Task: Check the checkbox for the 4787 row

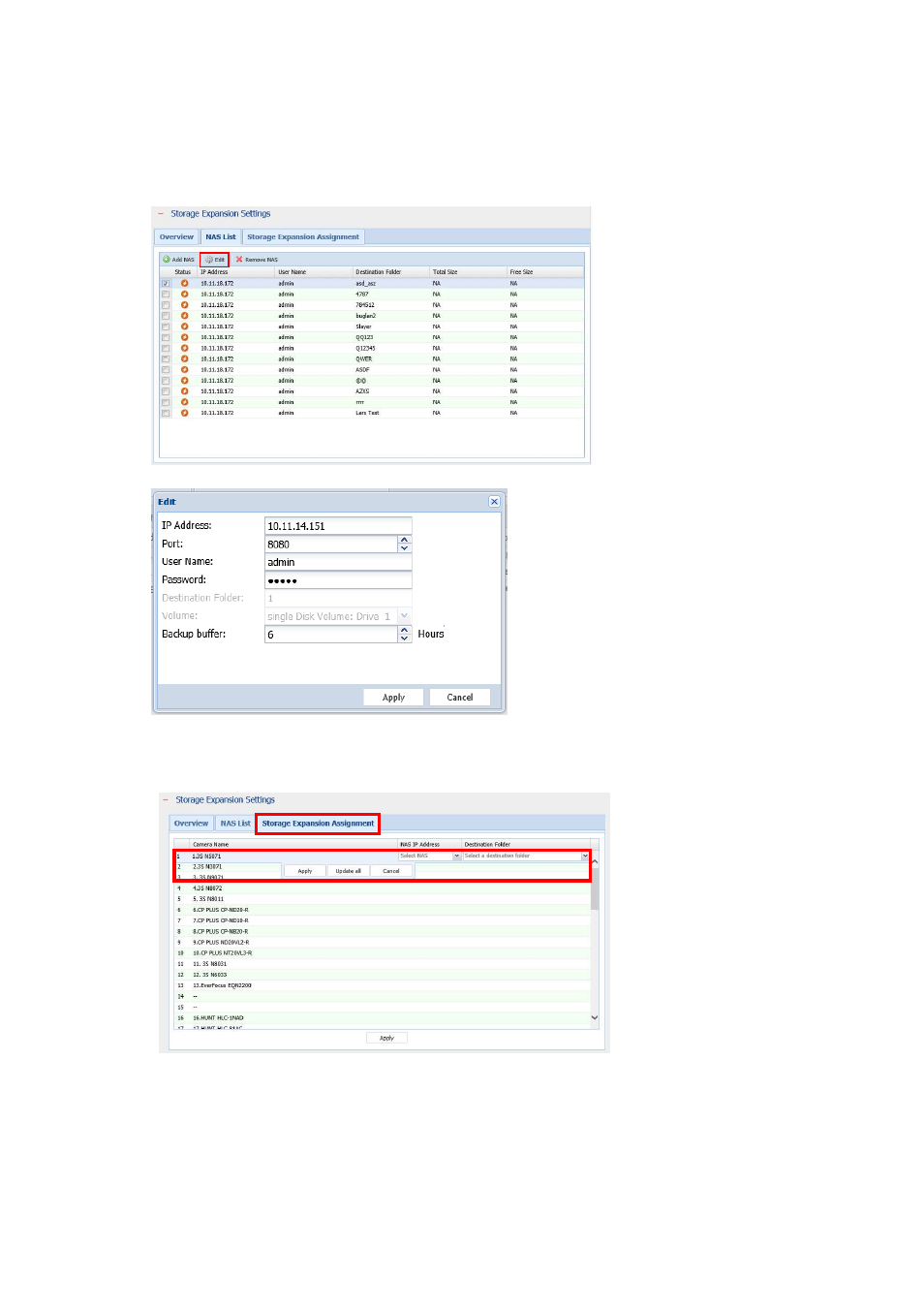Action: 166,294
